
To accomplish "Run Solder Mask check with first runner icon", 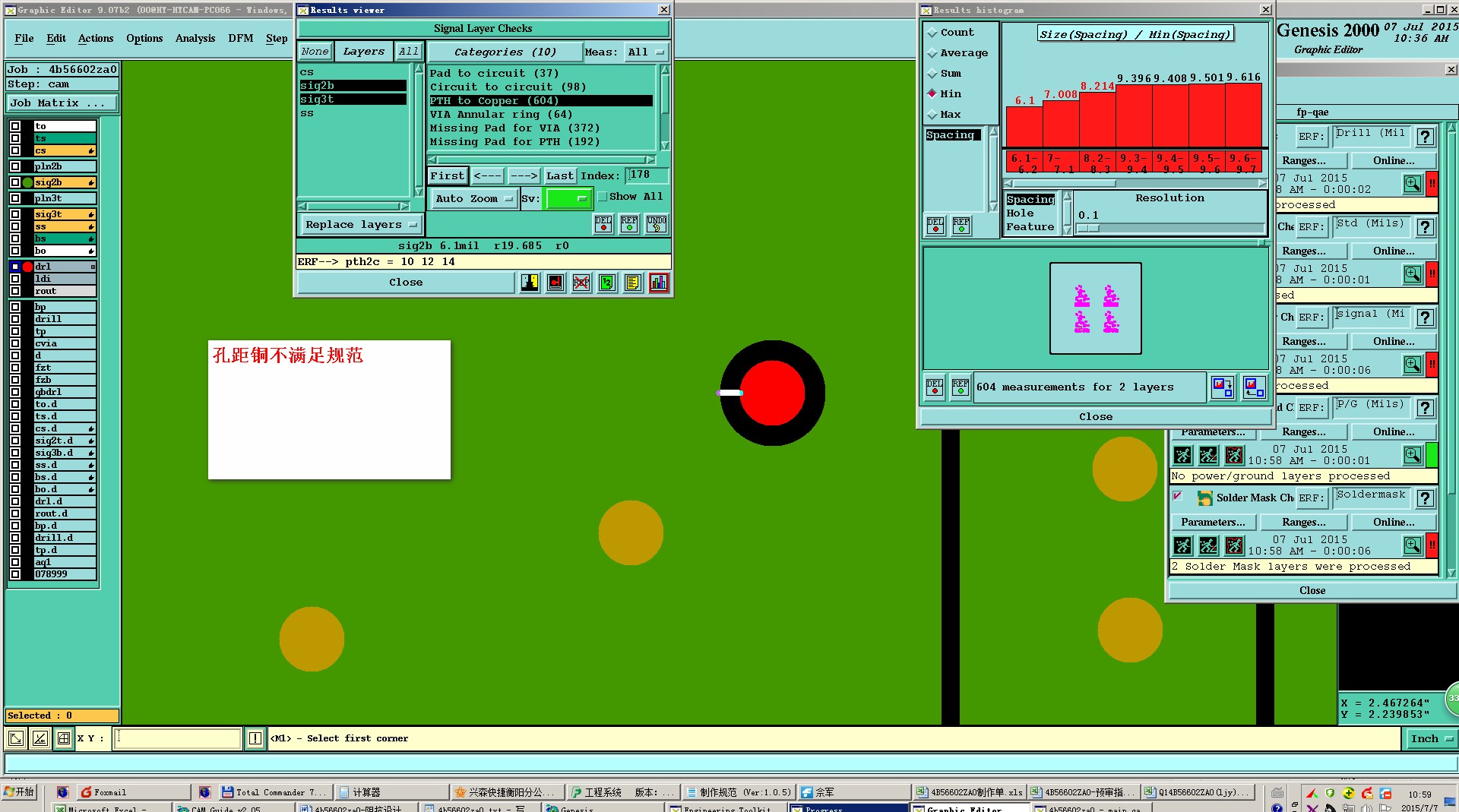I will coord(1182,545).
